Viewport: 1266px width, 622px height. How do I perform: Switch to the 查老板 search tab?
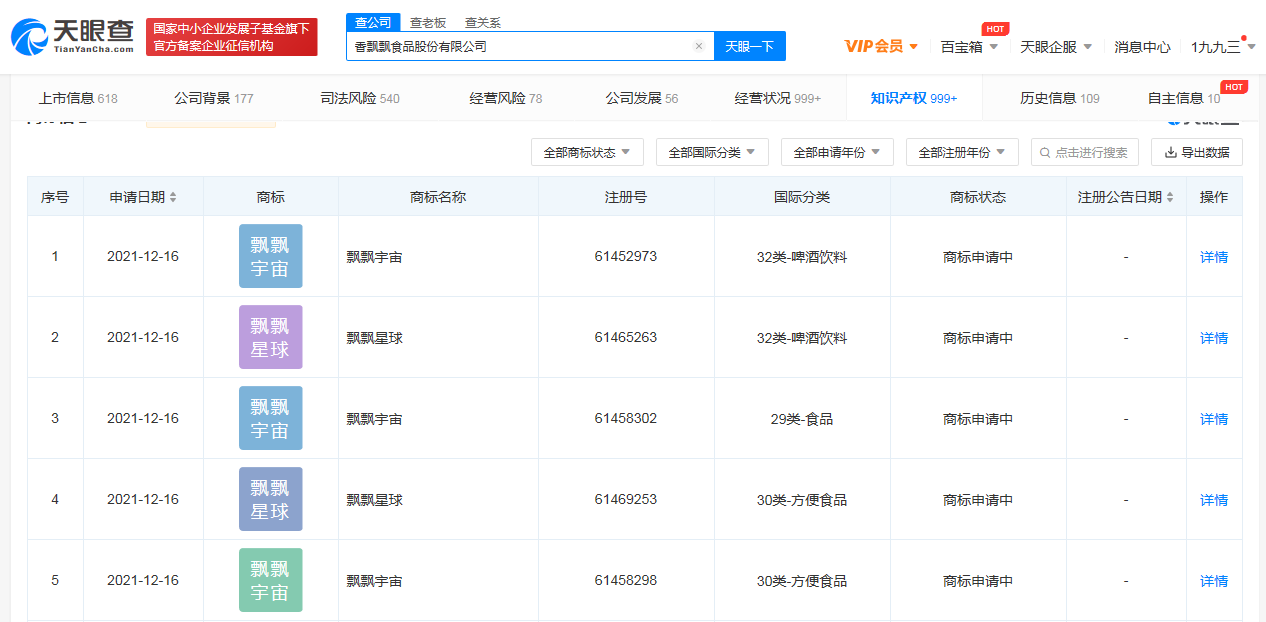[x=428, y=22]
